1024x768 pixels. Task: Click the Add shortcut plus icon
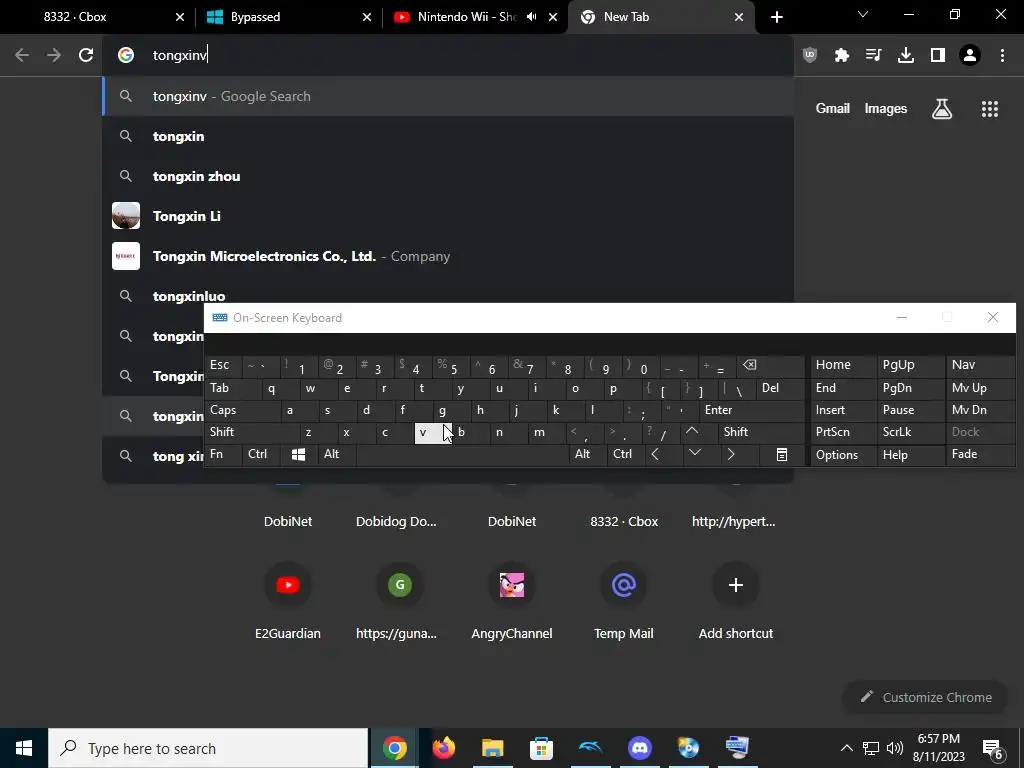736,584
